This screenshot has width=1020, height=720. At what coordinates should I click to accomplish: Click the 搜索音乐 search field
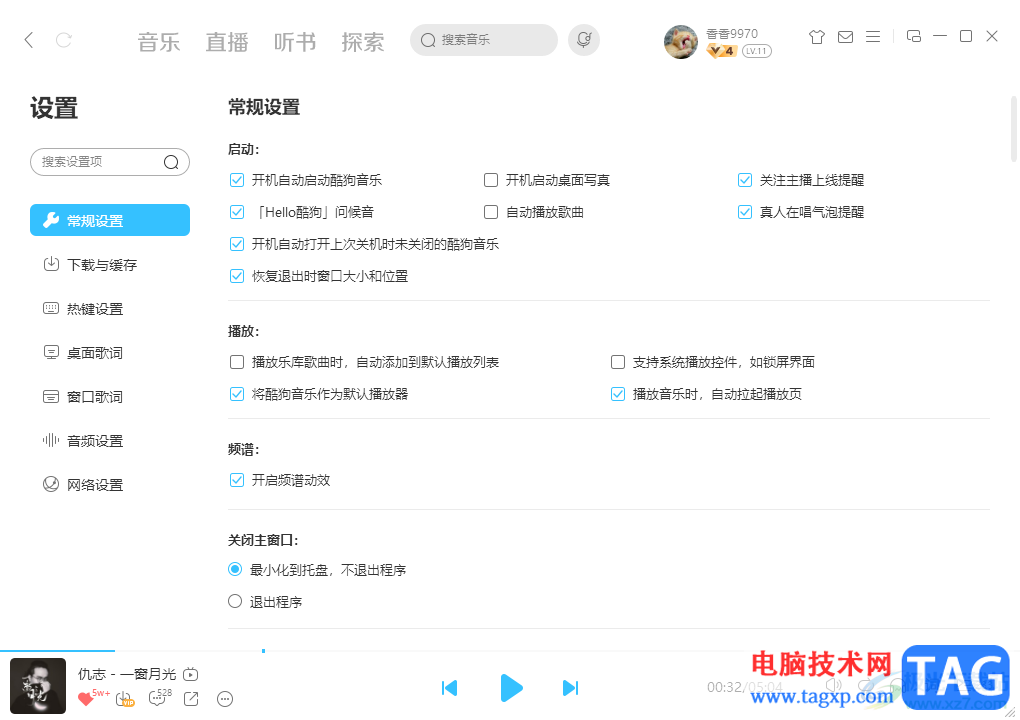[483, 40]
